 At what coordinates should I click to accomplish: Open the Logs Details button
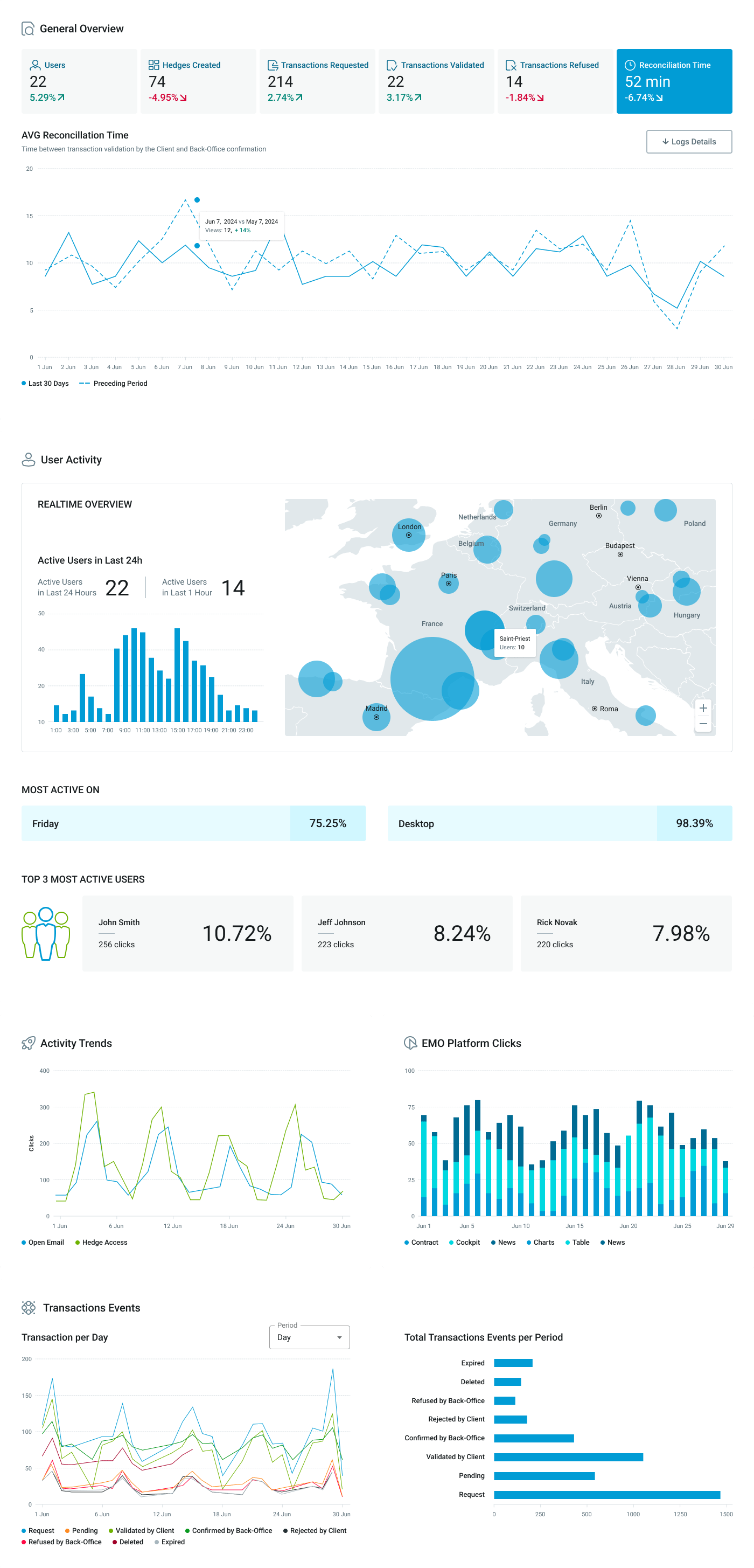pos(689,142)
